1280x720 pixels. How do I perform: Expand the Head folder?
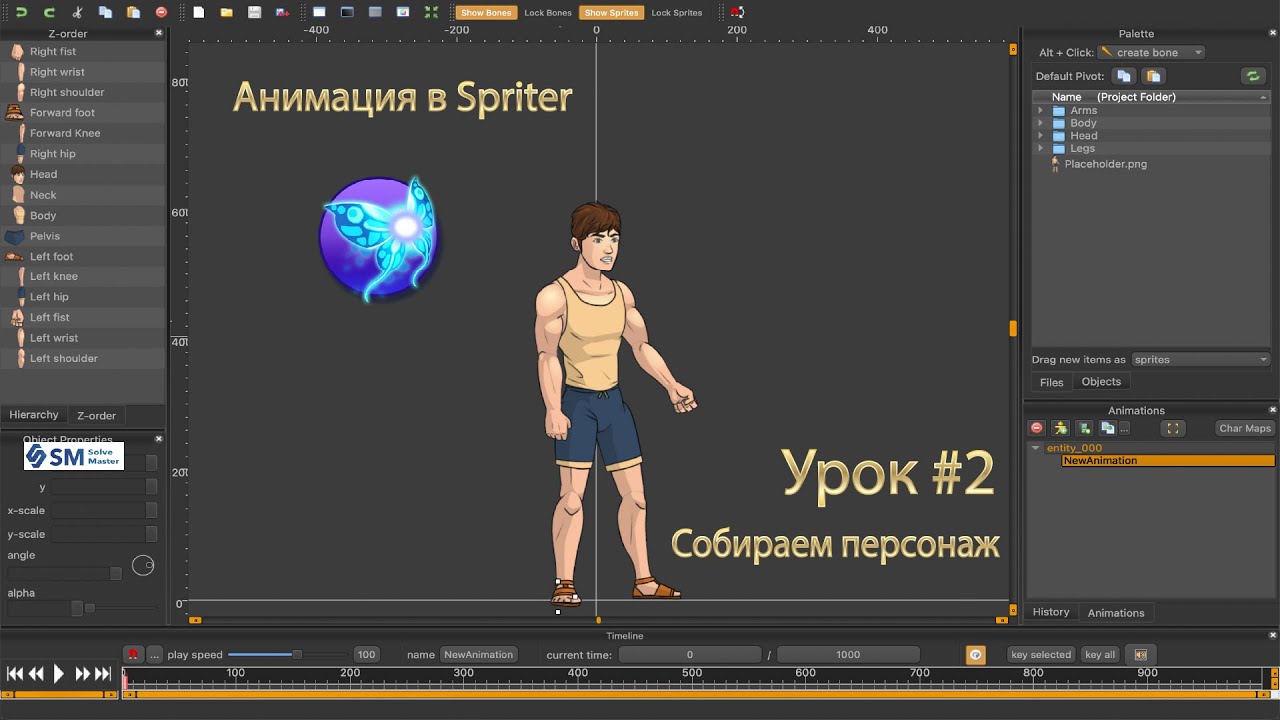point(1040,136)
